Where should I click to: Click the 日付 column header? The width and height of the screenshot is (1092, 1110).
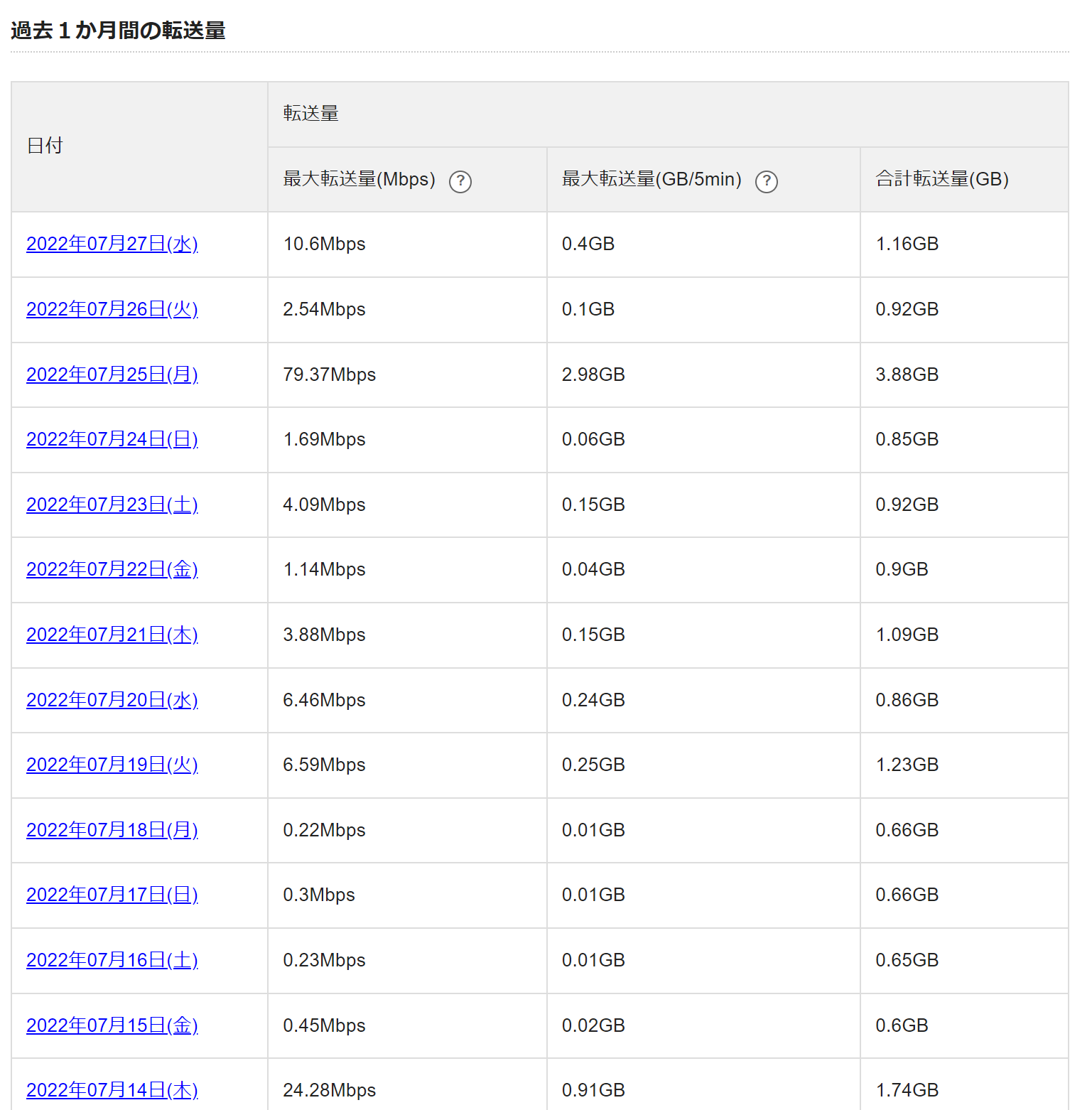pyautogui.click(x=139, y=146)
